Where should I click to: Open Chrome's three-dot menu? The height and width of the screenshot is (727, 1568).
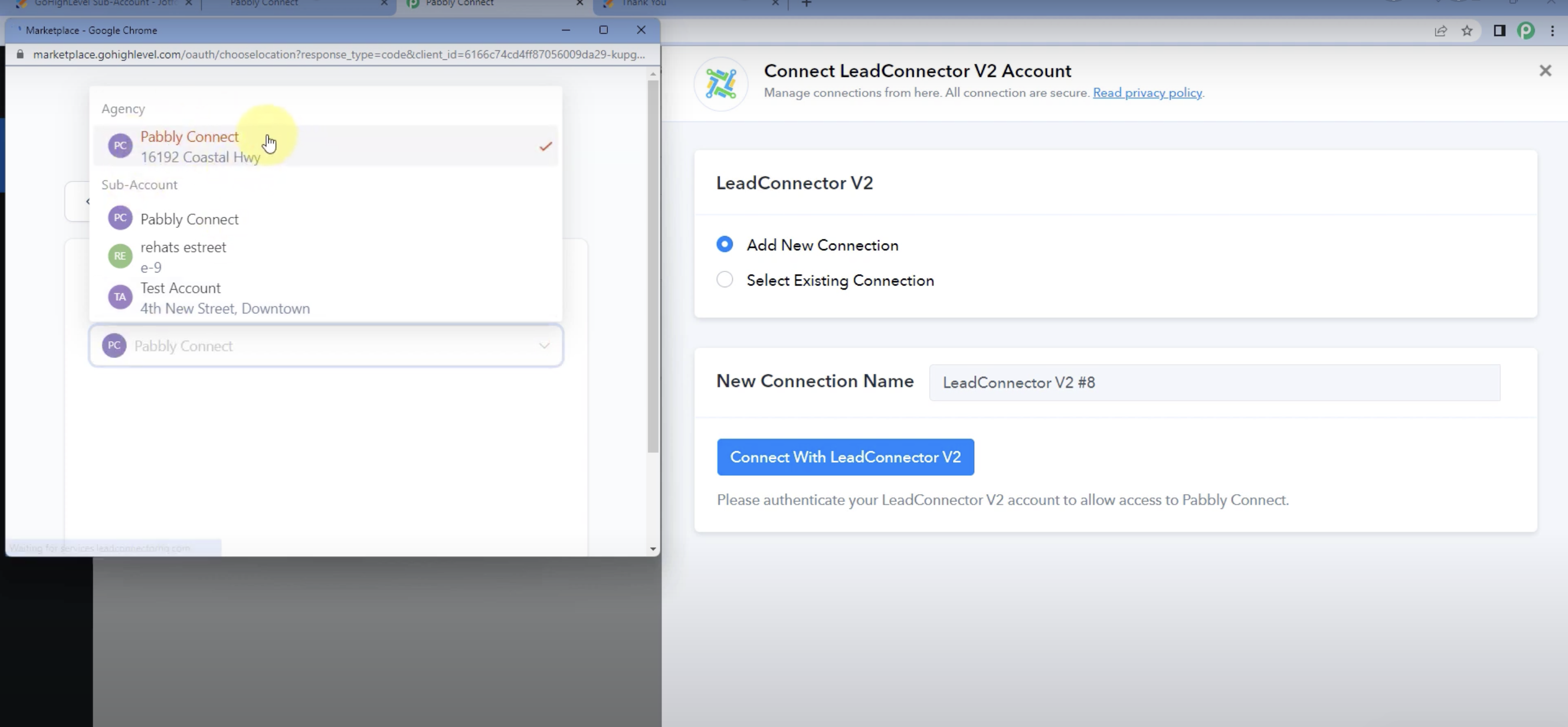[x=1552, y=31]
